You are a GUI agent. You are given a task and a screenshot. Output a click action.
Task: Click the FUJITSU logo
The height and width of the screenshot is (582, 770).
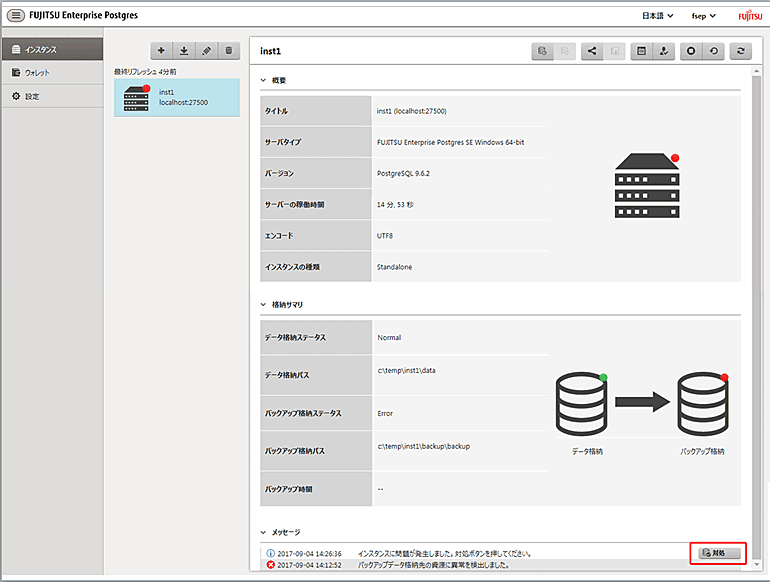click(x=750, y=16)
